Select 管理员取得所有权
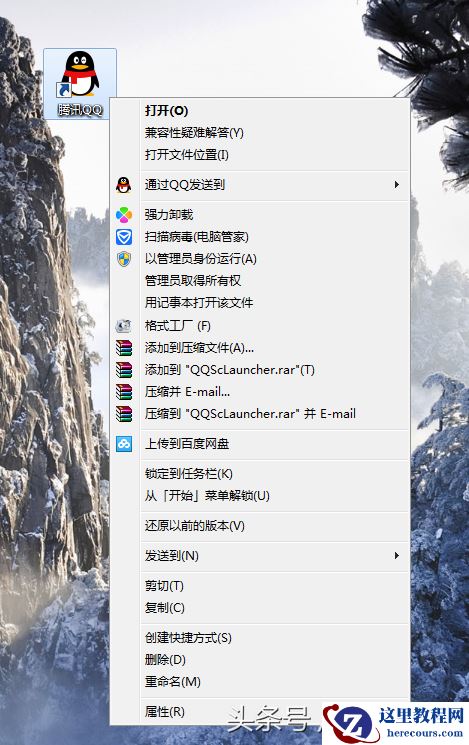 point(260,281)
